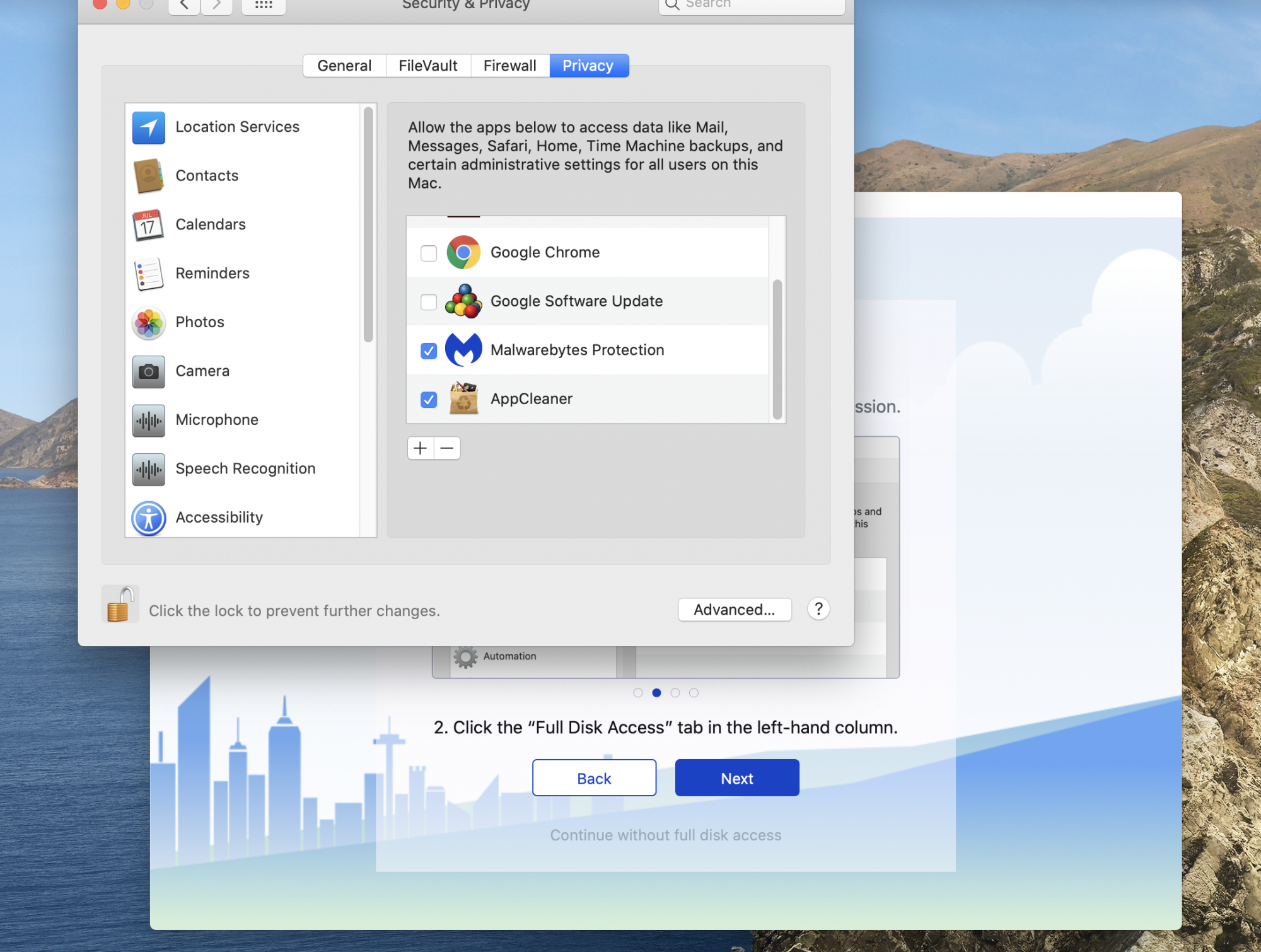Enable Google Software Update checkbox

429,302
